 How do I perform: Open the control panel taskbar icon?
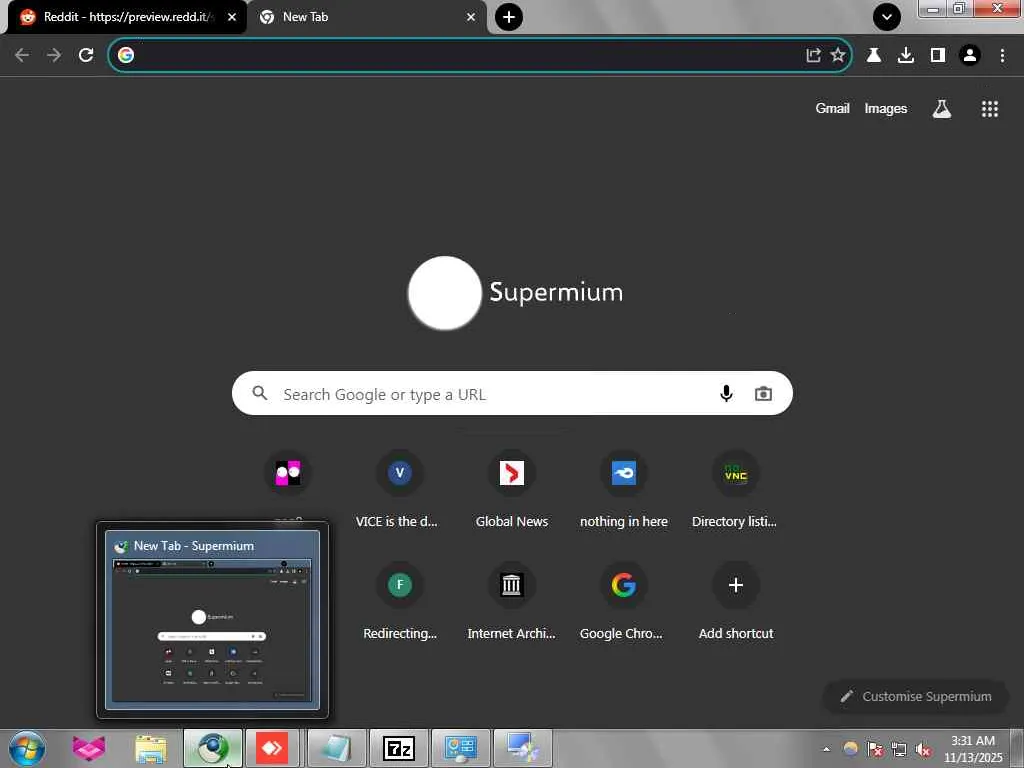[x=460, y=748]
